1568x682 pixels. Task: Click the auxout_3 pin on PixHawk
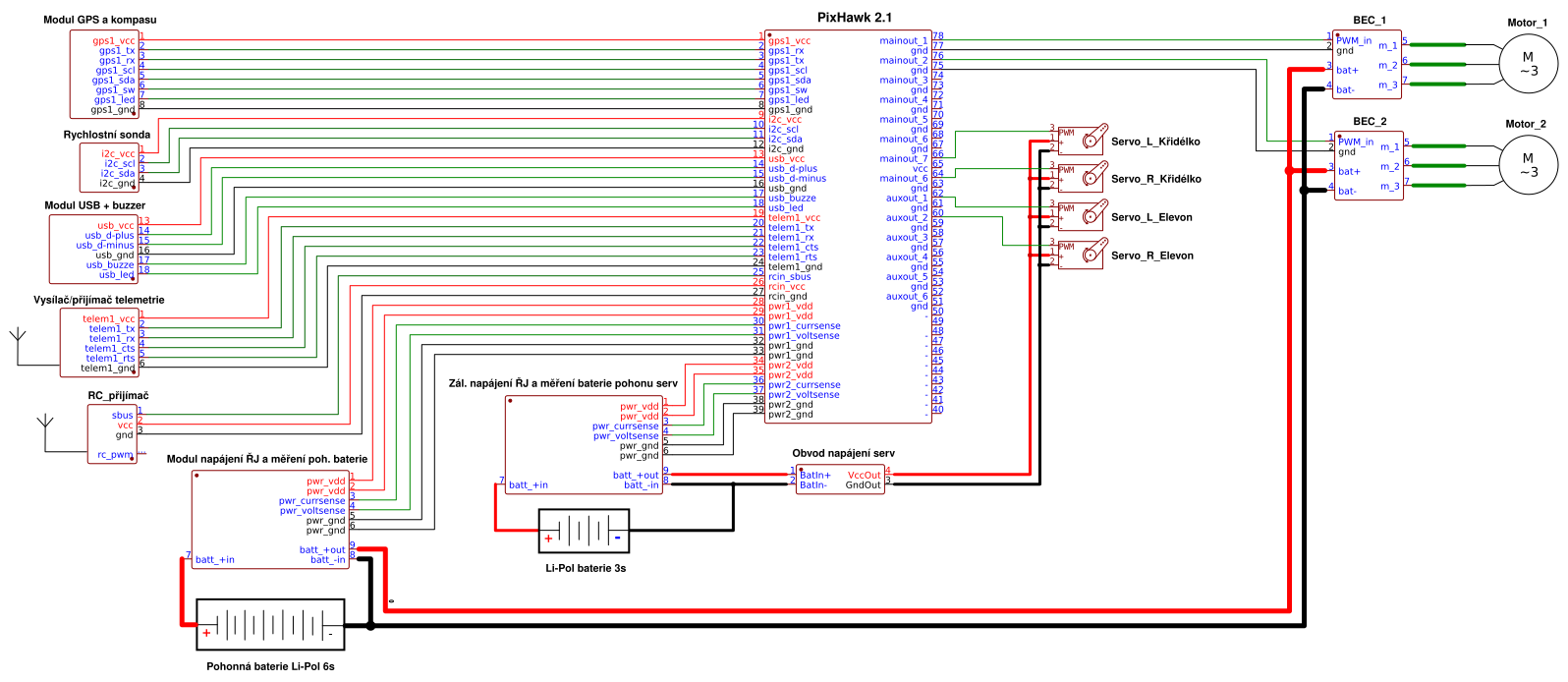click(907, 238)
